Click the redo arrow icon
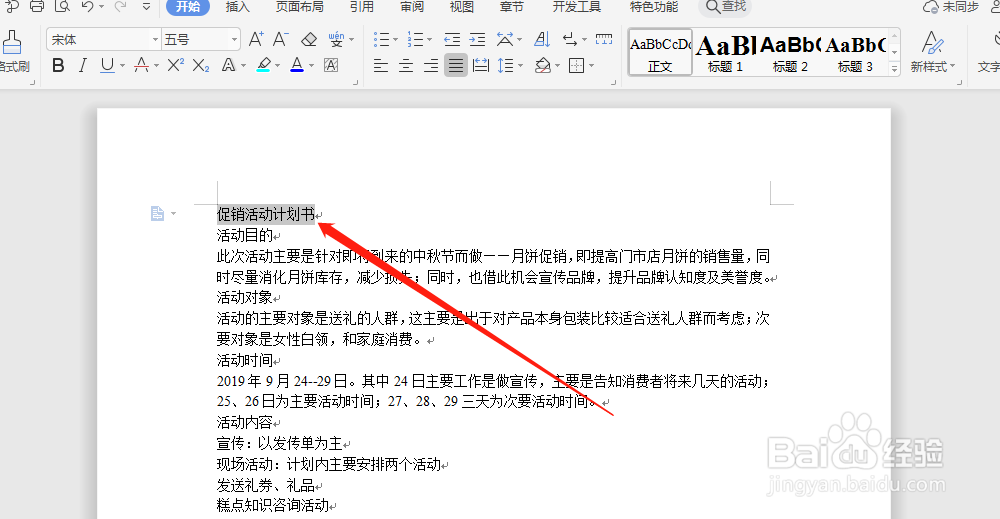Image resolution: width=1000 pixels, height=519 pixels. coord(120,7)
